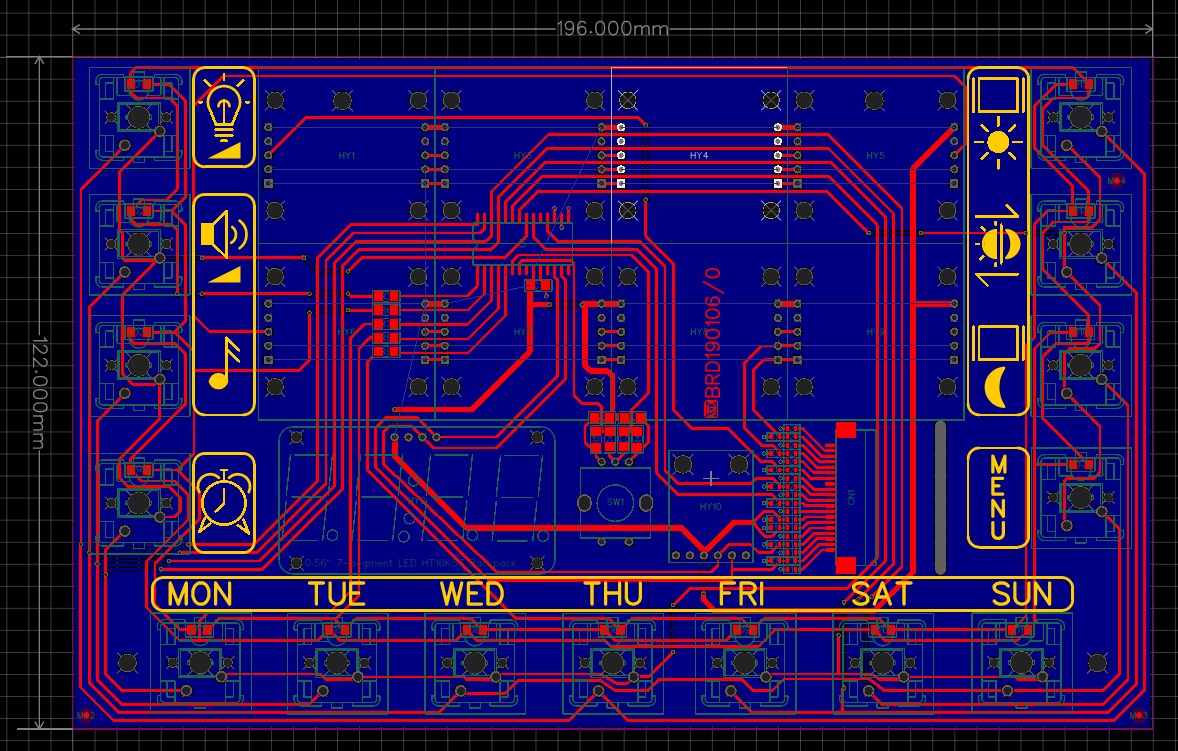Pick the tactile switch beside the moon icon
The width and height of the screenshot is (1178, 751).
point(1080,366)
